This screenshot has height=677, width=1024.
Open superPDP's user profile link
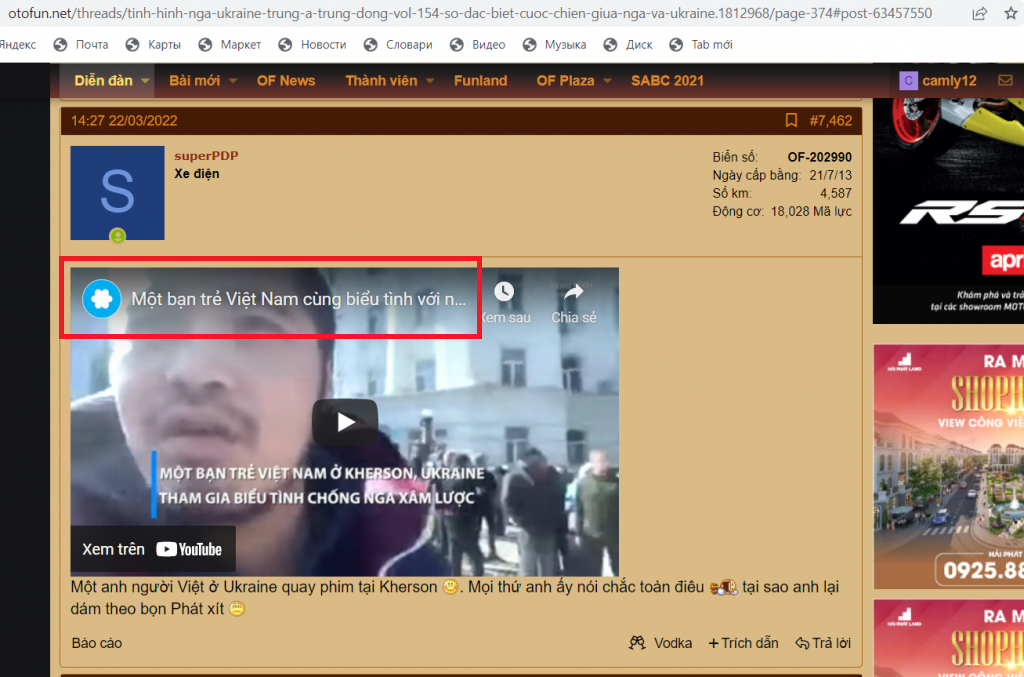tap(206, 155)
